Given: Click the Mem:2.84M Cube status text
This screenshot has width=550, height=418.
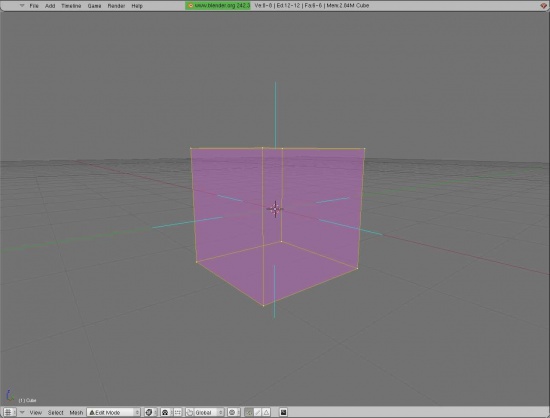Looking at the screenshot, I should tap(348, 6).
